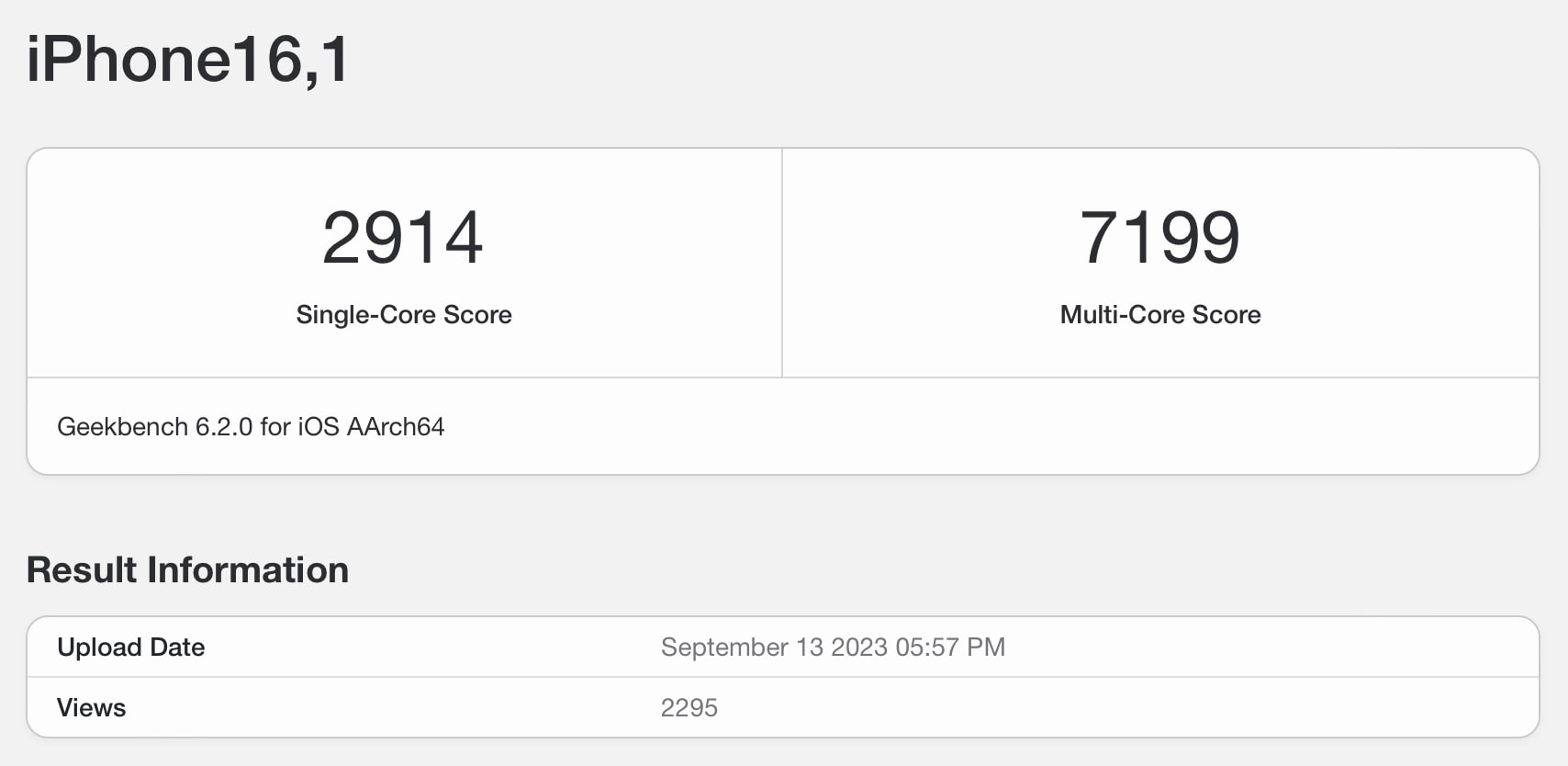Select the 6.2.0 version number
Image resolution: width=1568 pixels, height=766 pixels.
[224, 426]
